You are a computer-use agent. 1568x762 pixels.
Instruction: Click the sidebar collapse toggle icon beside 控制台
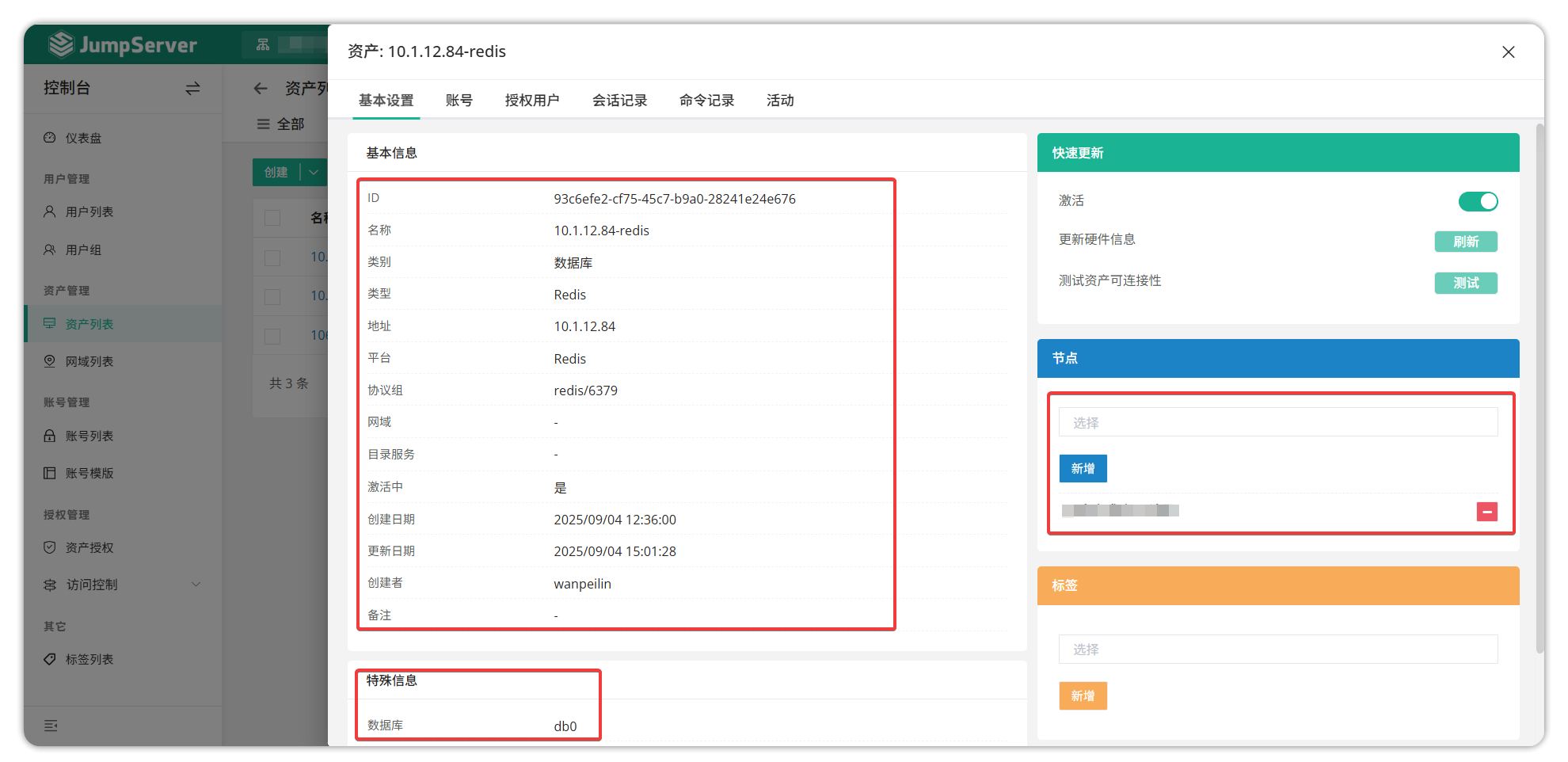[192, 89]
